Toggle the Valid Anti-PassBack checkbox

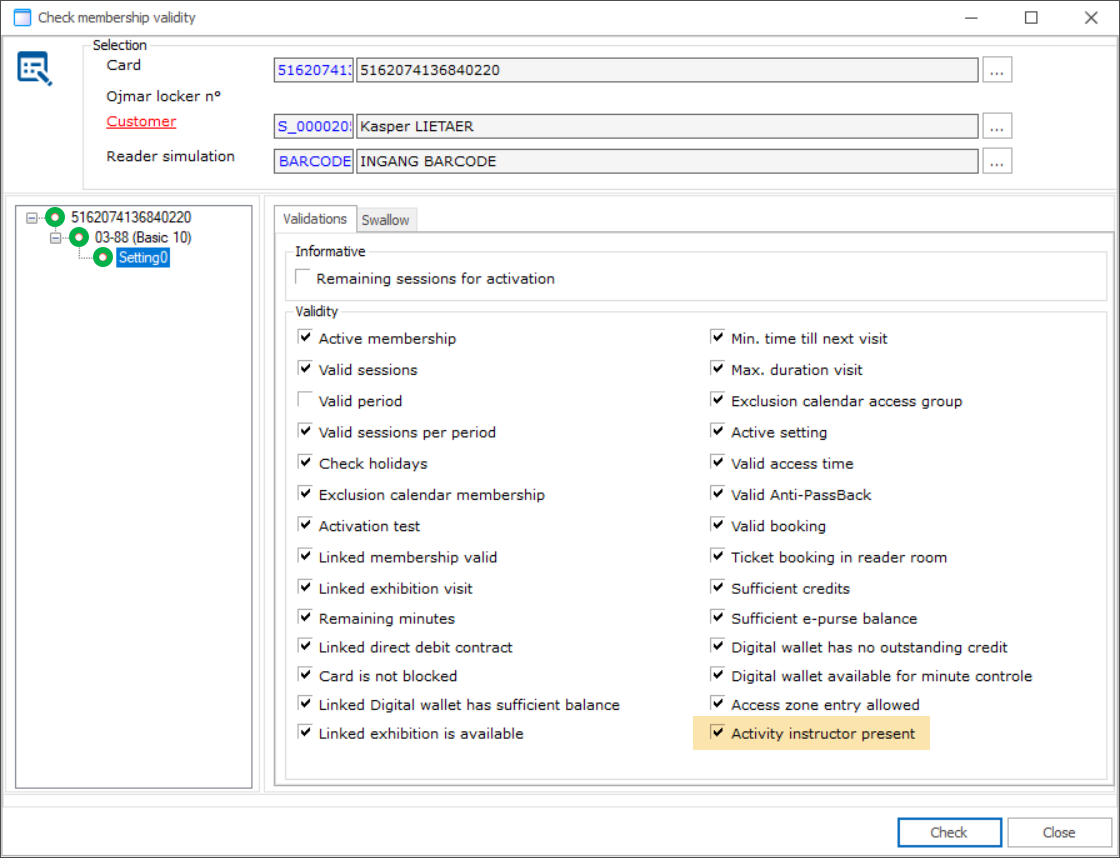(718, 494)
